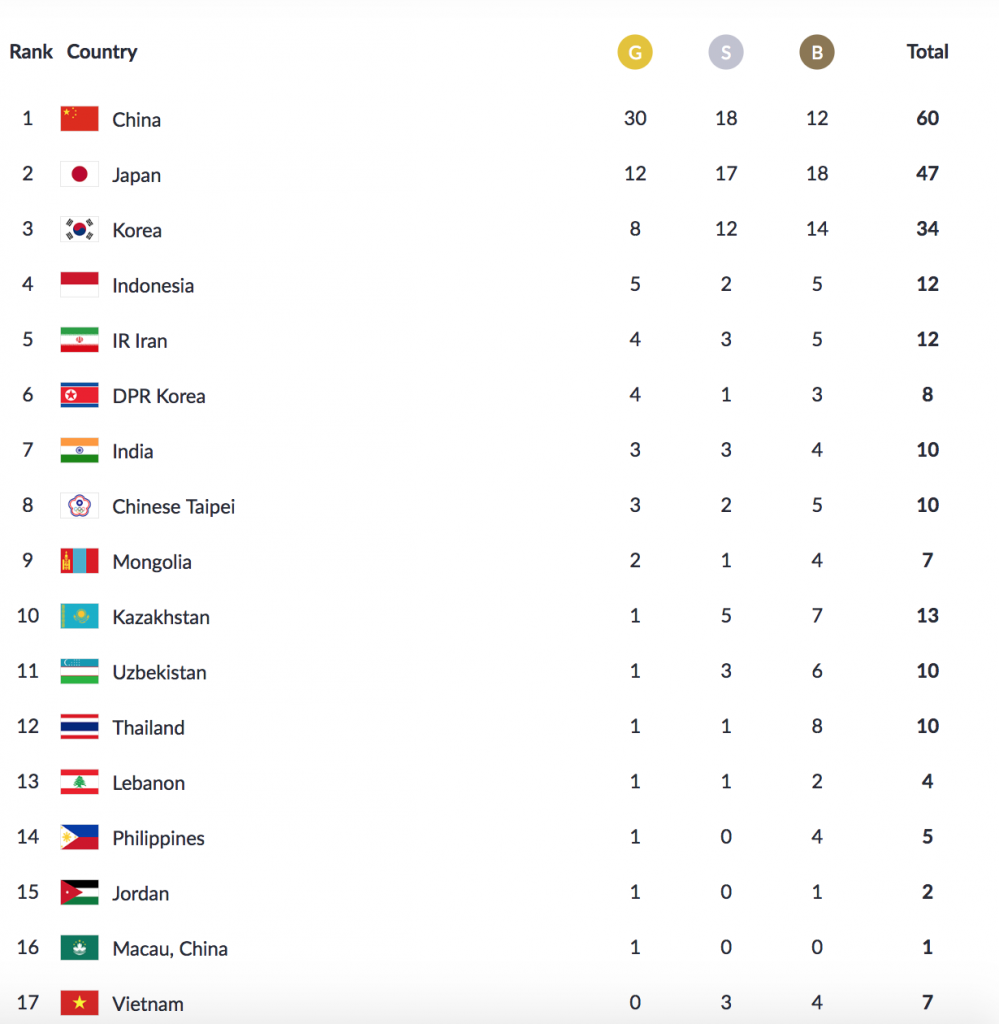Select the Uzbekistan country name
Image resolution: width=999 pixels, height=1024 pixels.
[x=159, y=672]
